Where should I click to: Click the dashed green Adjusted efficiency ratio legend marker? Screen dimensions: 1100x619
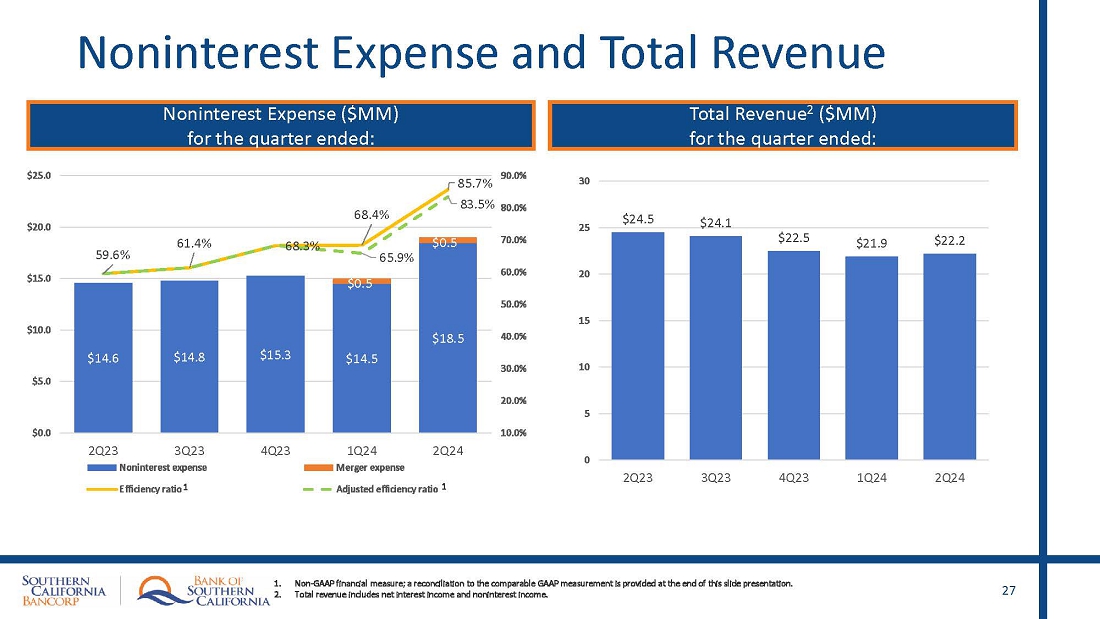coord(319,489)
